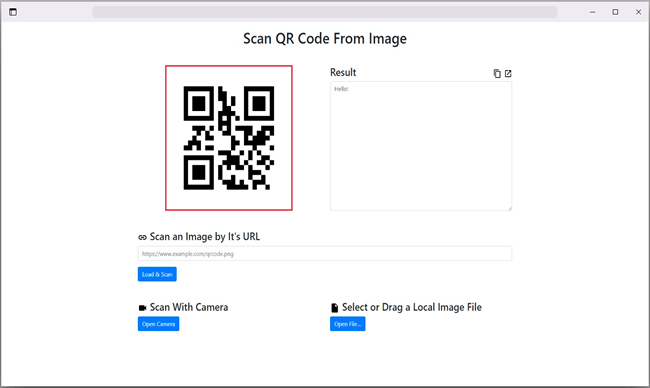Click the title bar address field
This screenshot has width=650, height=388.
[325, 12]
